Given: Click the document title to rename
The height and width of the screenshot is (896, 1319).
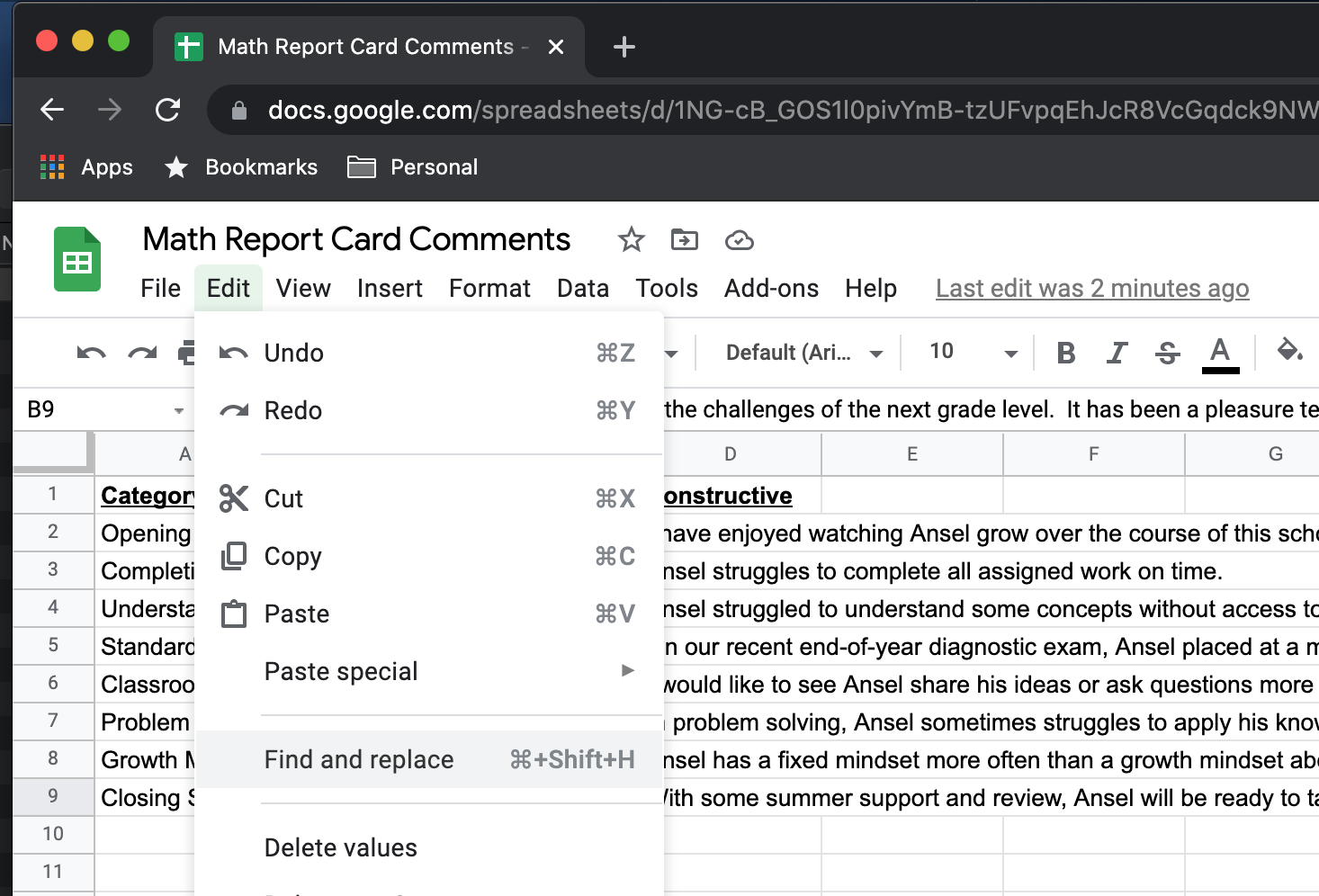Looking at the screenshot, I should pos(356,239).
